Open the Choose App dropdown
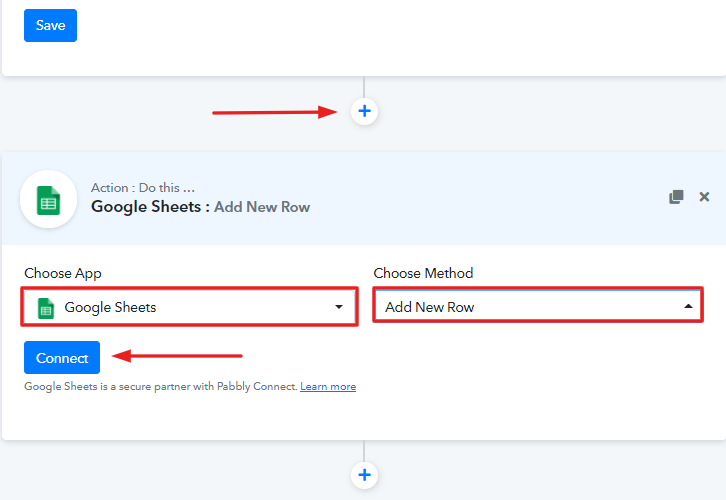Viewport: 726px width, 500px height. pyautogui.click(x=189, y=307)
